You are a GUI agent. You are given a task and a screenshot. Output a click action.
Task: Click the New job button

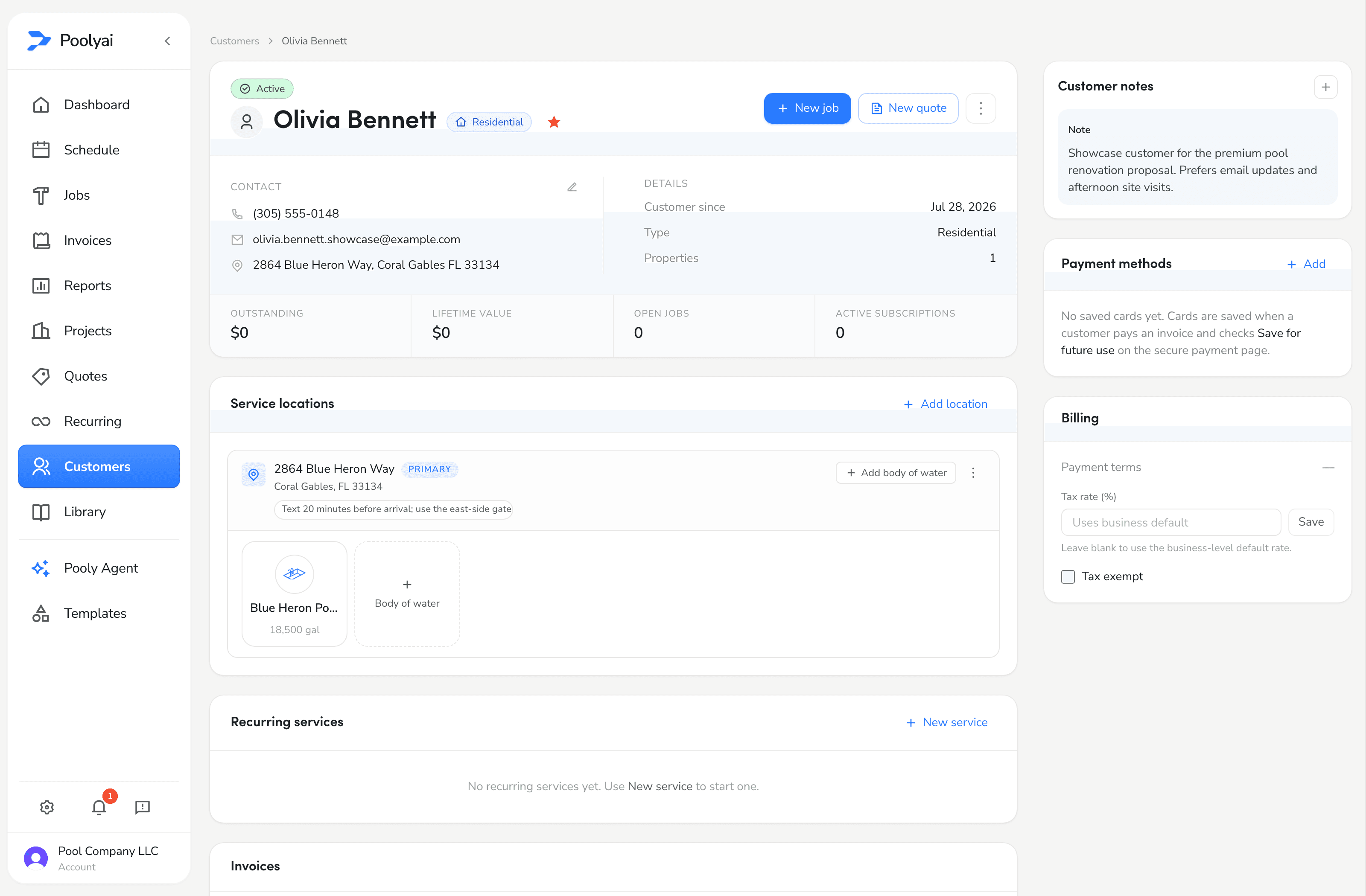[807, 108]
